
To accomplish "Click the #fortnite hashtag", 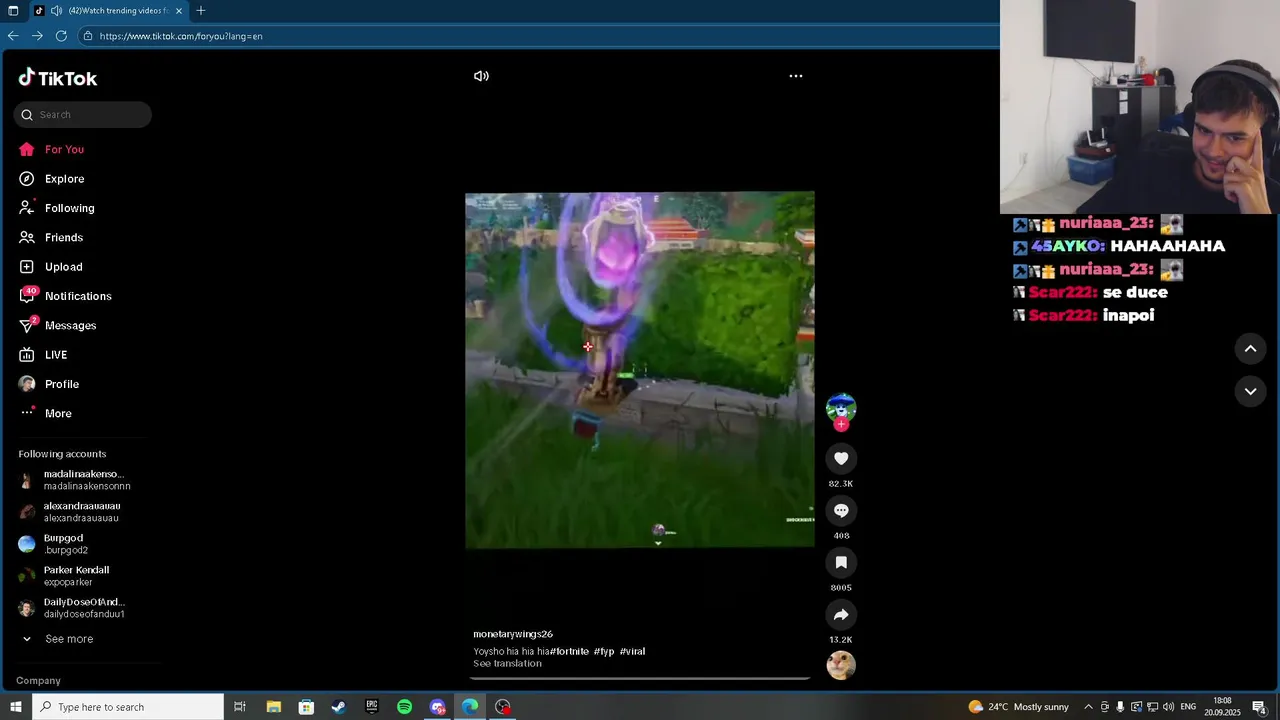I will pos(569,651).
